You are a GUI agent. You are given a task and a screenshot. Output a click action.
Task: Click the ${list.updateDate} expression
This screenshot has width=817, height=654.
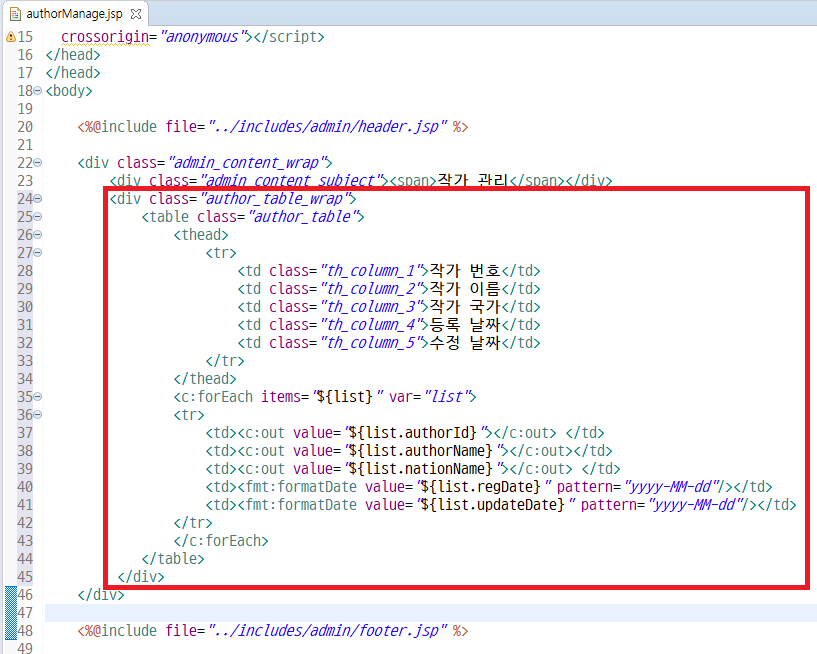pos(492,504)
